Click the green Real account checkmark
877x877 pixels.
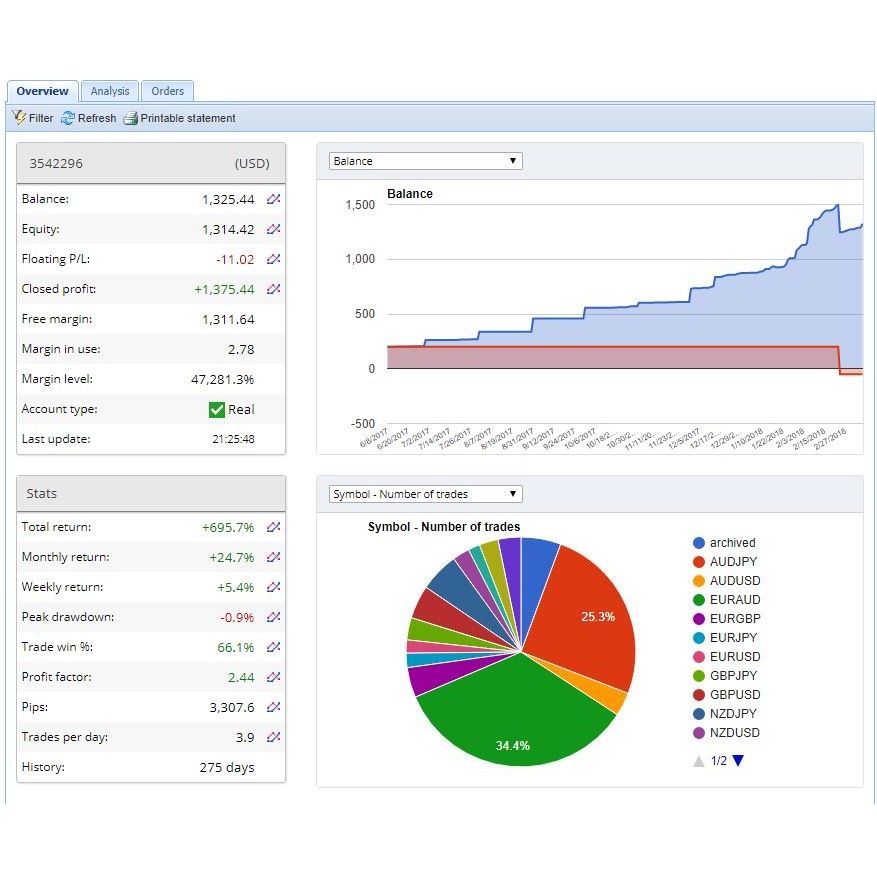pos(217,409)
